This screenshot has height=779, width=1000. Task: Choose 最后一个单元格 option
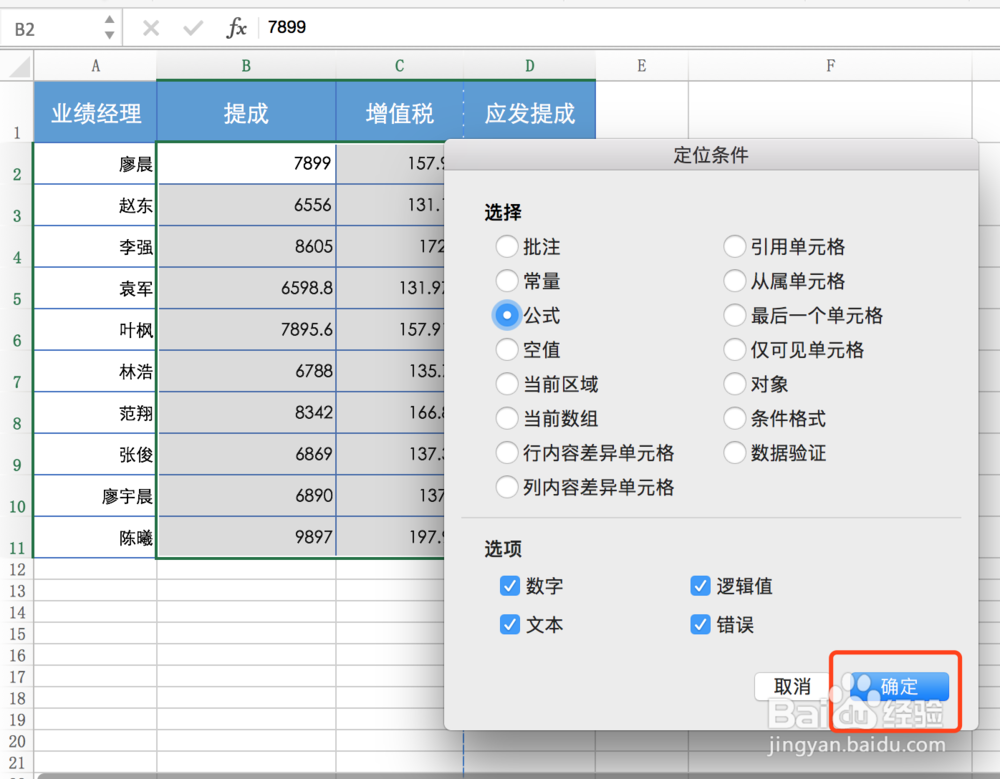[735, 315]
